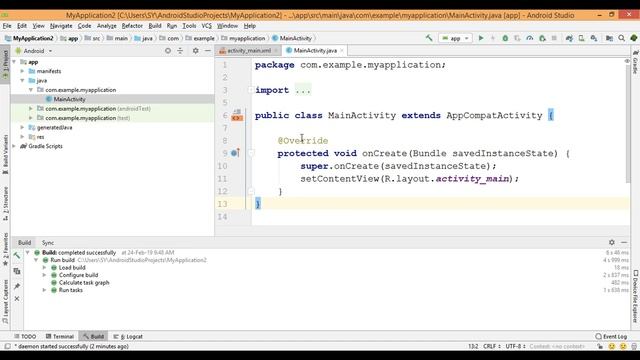640x360 pixels.
Task: Open the SDK Manager icon
Action: click(x=593, y=38)
